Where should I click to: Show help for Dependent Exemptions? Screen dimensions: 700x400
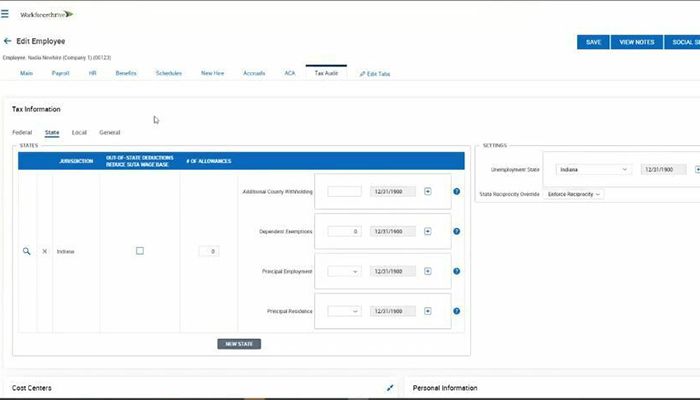[456, 231]
